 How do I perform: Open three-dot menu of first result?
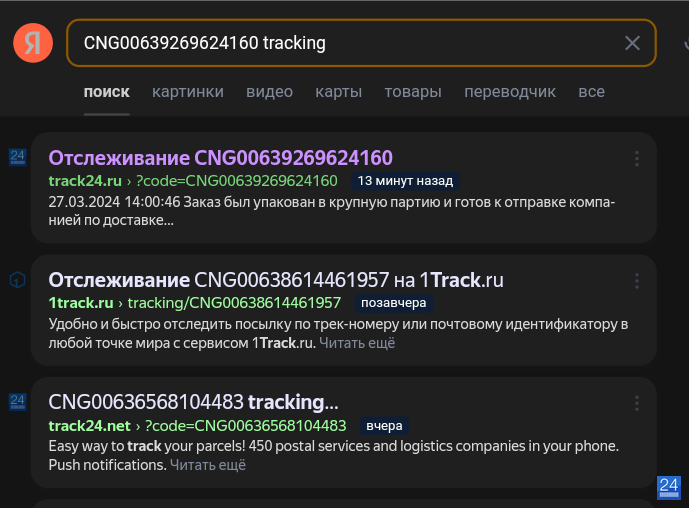tap(637, 159)
